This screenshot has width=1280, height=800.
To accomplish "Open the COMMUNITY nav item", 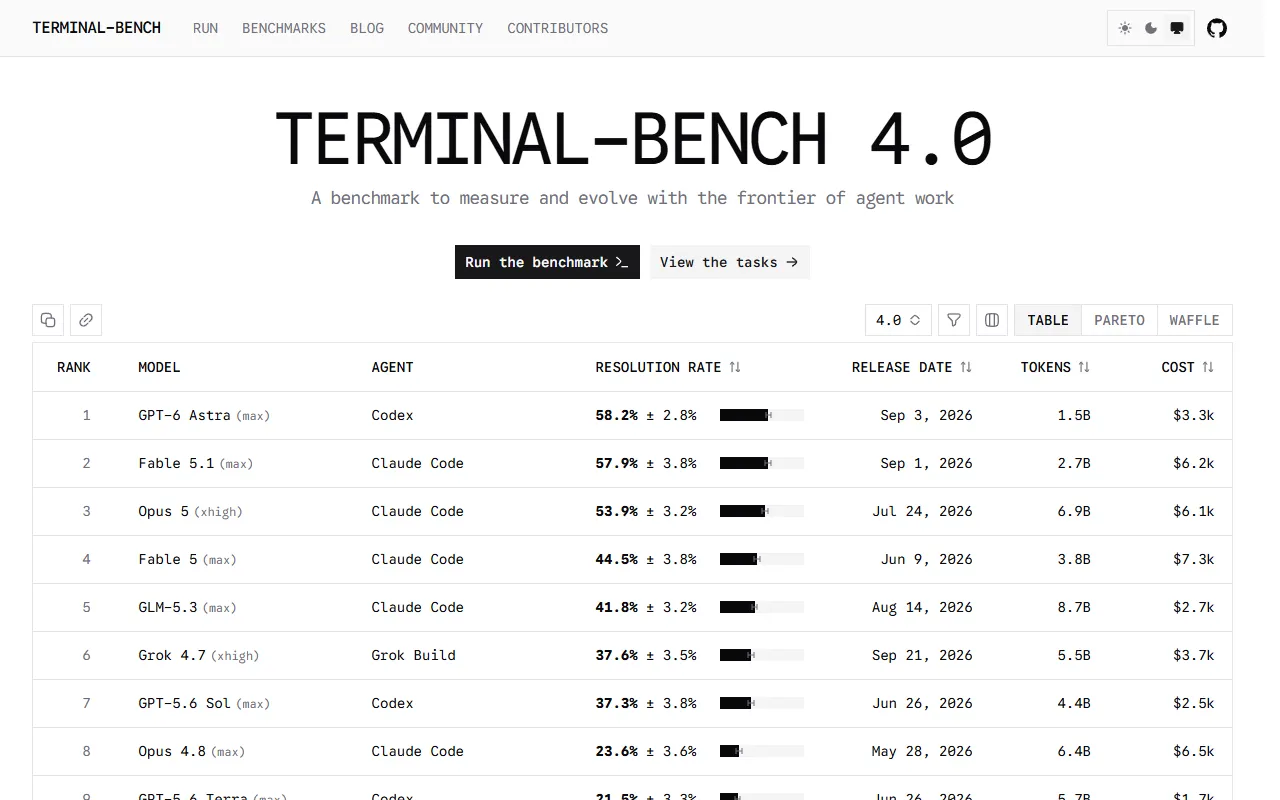I will [x=445, y=28].
